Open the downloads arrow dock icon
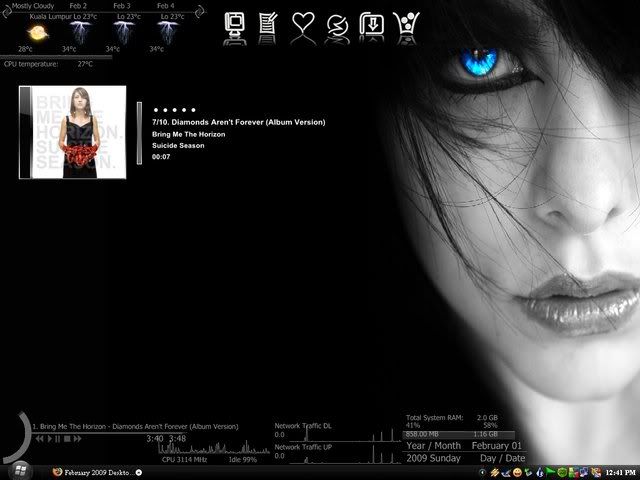The width and height of the screenshot is (640, 480). tap(371, 24)
